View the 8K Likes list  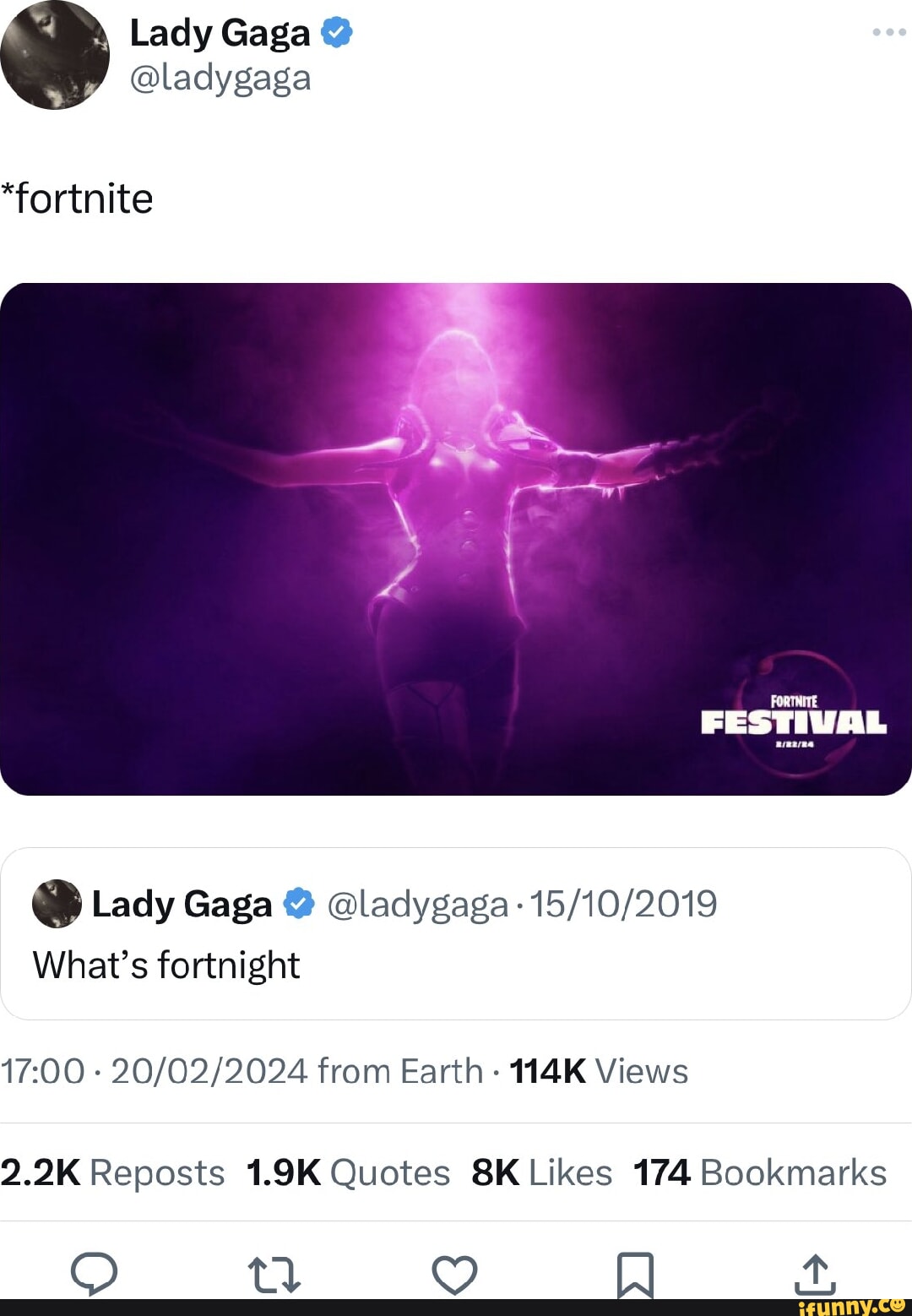tap(541, 1172)
